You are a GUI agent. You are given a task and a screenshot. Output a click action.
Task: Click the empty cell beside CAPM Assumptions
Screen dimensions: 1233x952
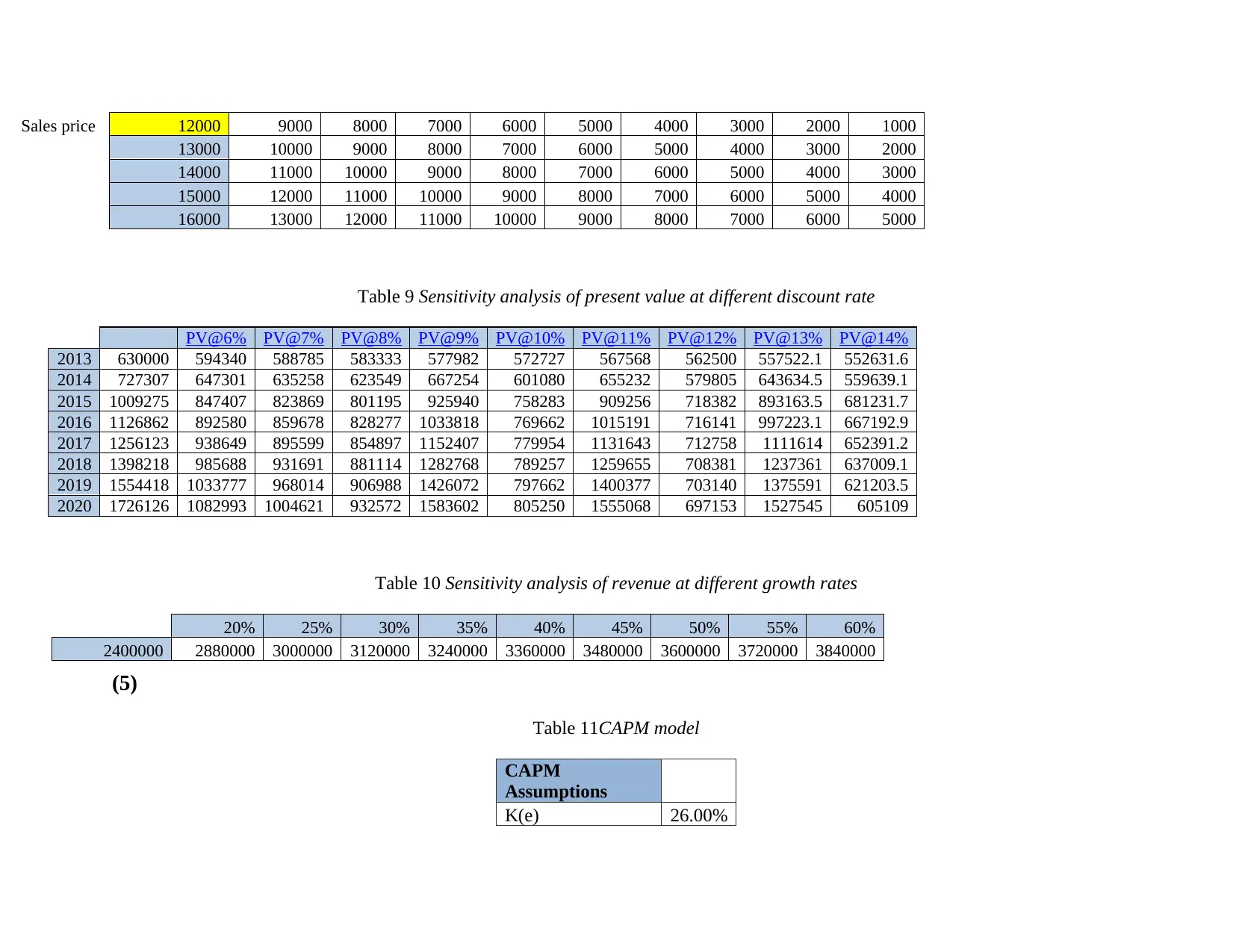point(699,781)
